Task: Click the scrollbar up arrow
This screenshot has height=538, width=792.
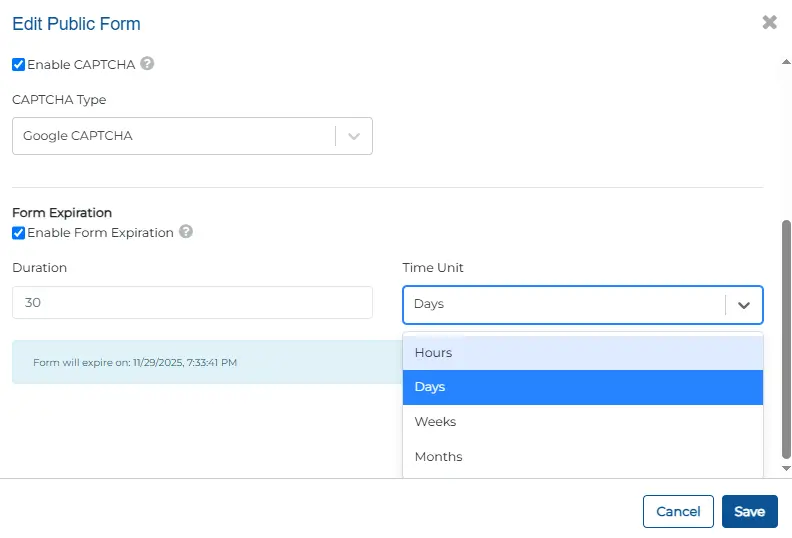Action: coord(785,61)
